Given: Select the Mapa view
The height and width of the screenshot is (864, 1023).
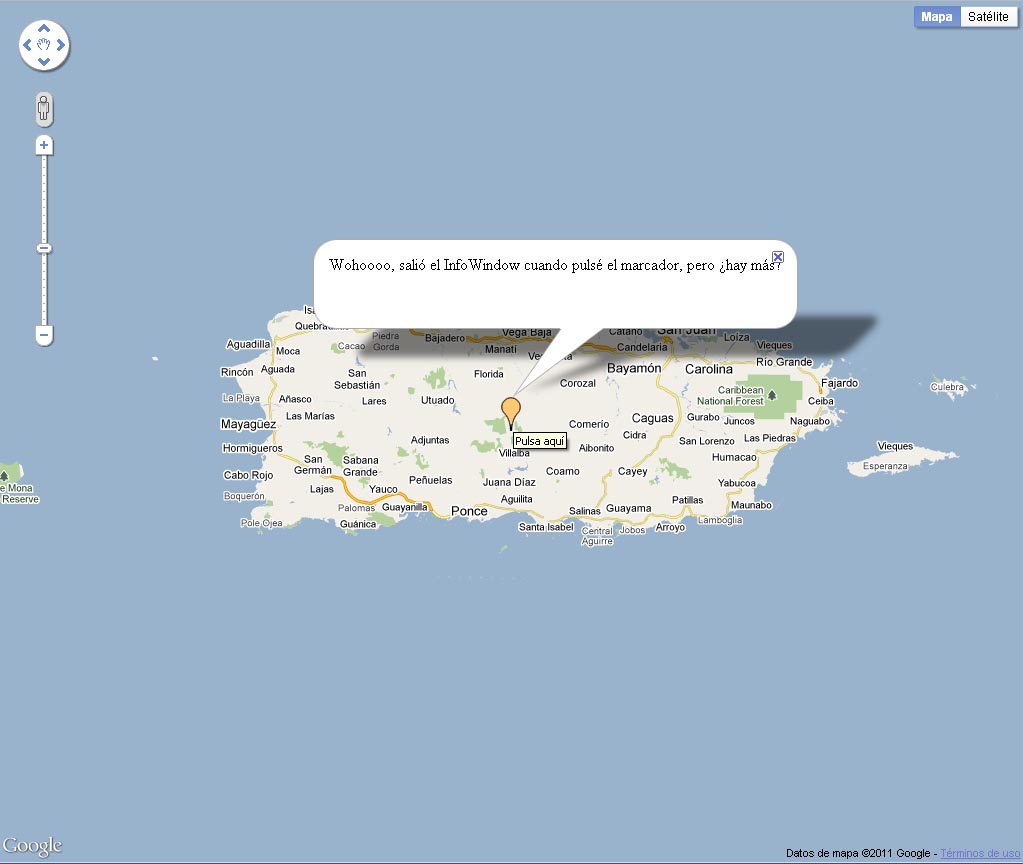Looking at the screenshot, I should pos(937,17).
